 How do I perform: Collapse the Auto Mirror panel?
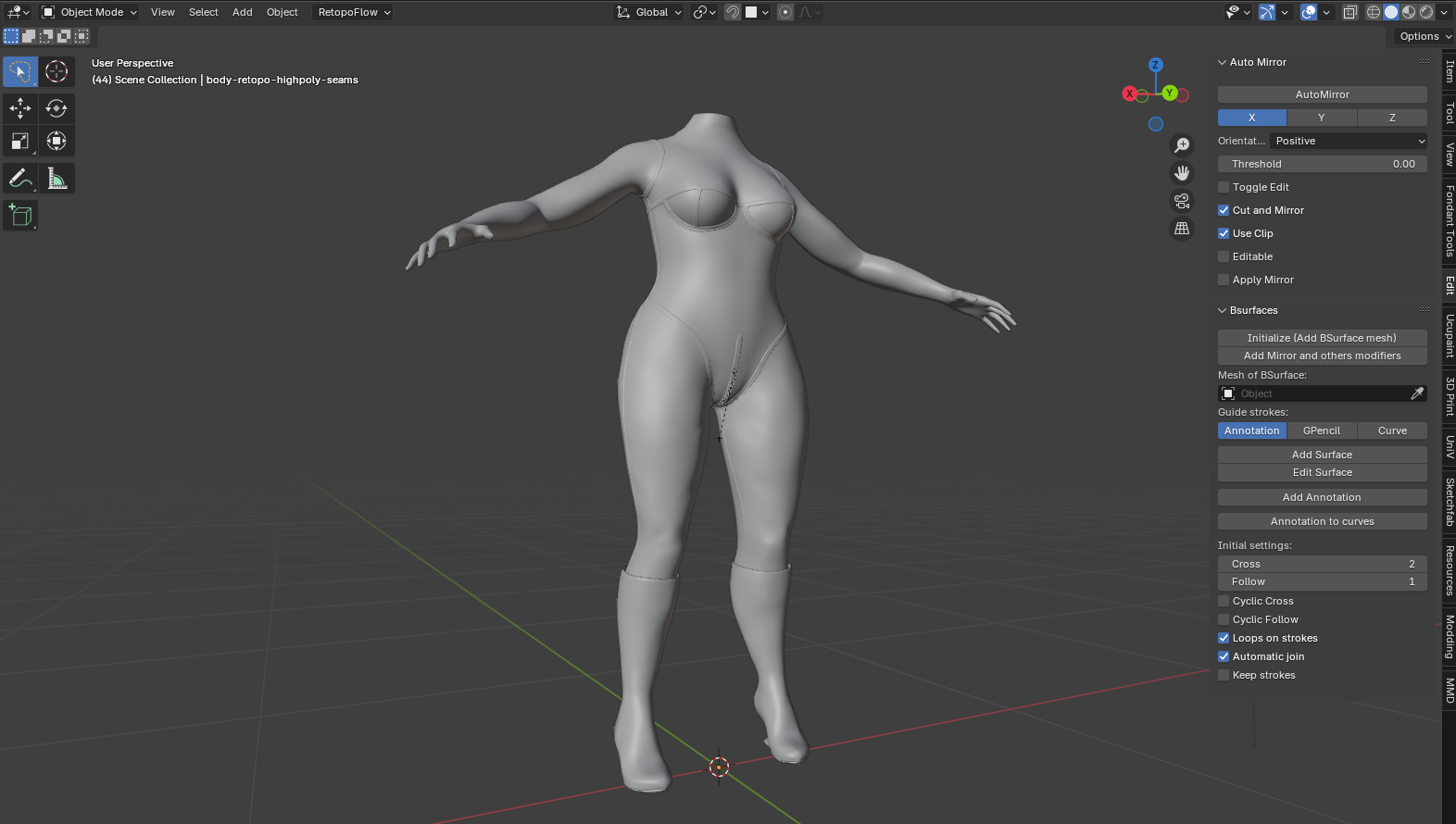(1222, 62)
